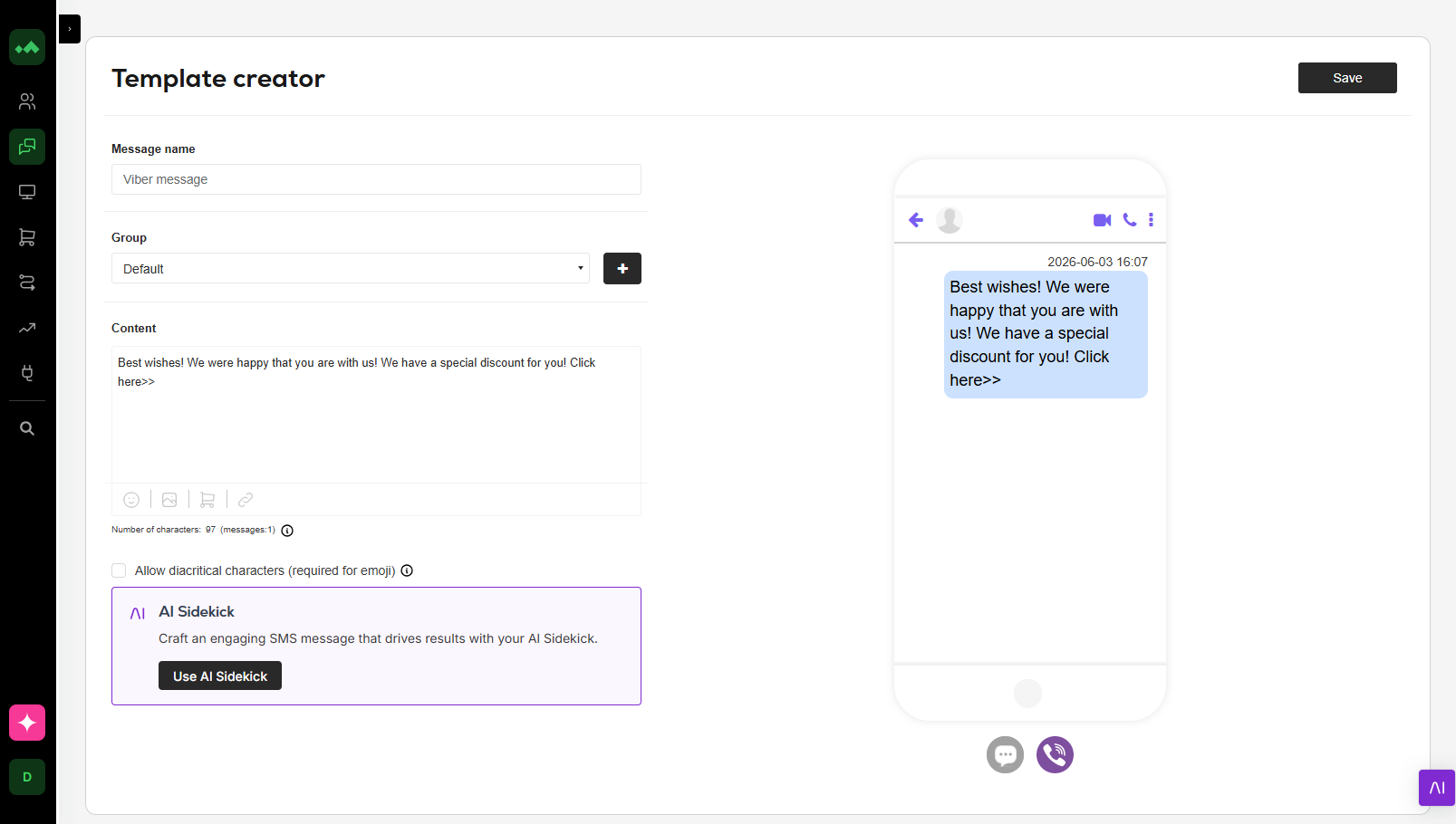Image resolution: width=1456 pixels, height=824 pixels.
Task: Insert product using the cart icon in the editor toolbar
Action: (207, 500)
